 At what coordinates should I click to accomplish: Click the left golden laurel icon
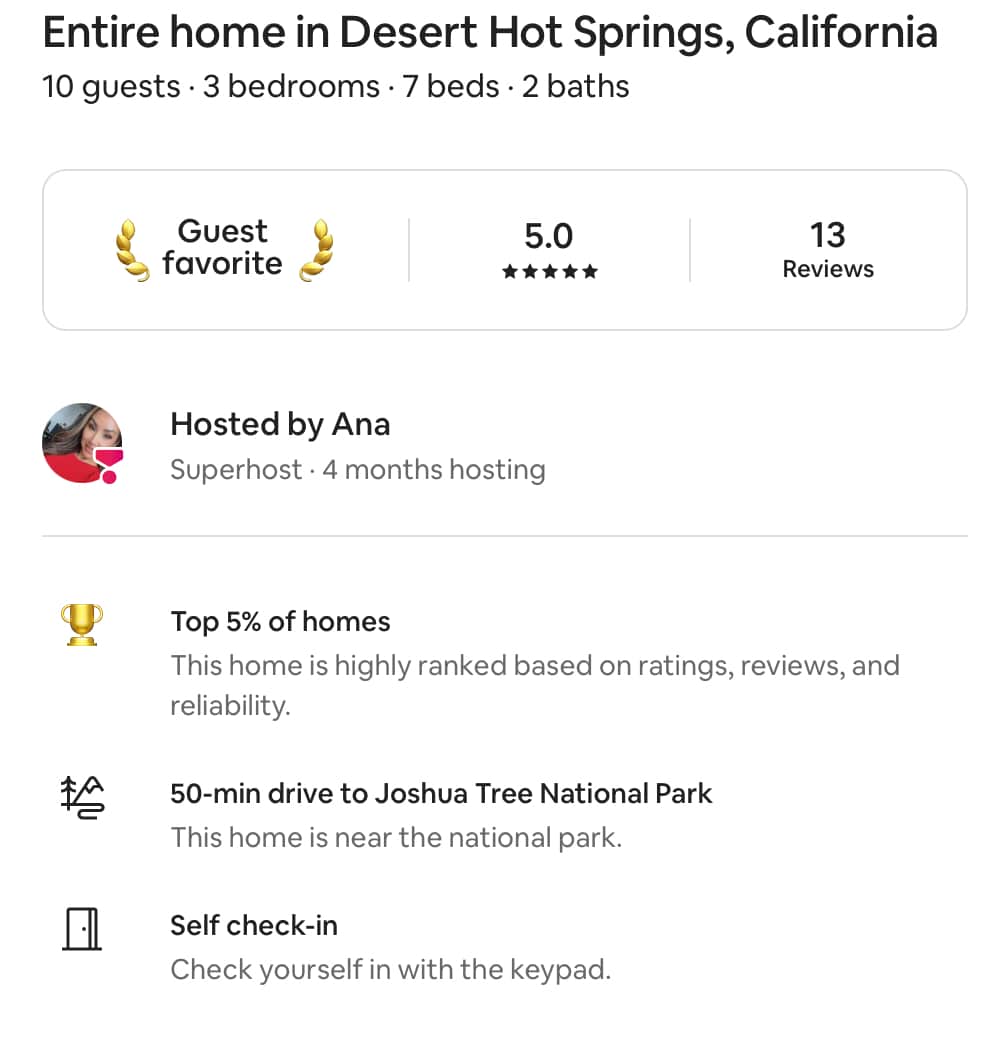131,250
